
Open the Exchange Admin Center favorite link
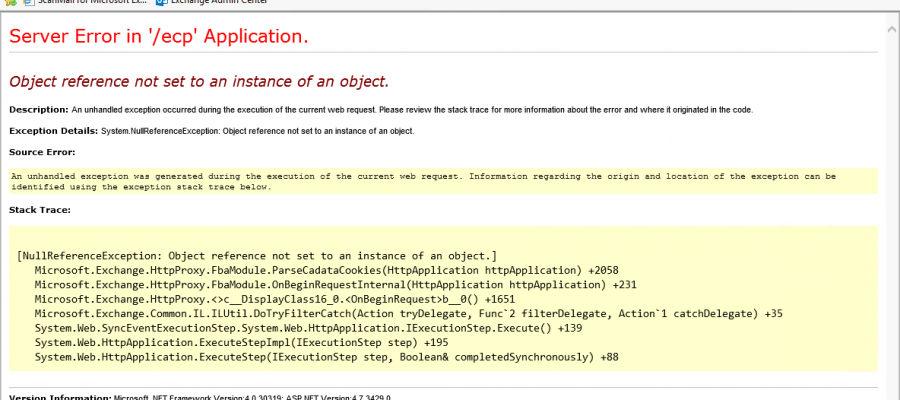(216, 4)
